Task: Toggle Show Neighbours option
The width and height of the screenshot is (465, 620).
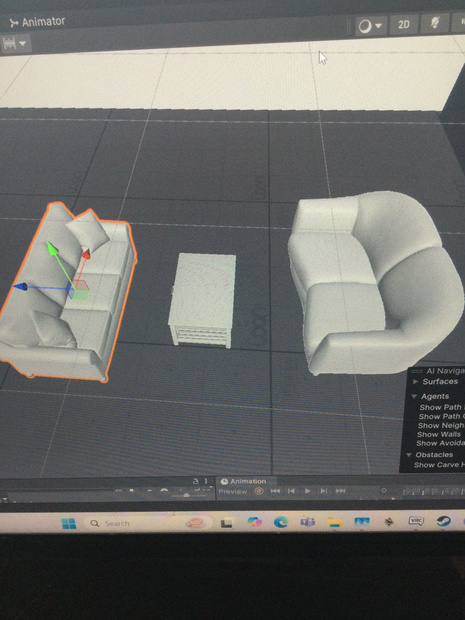Action: (x=440, y=425)
